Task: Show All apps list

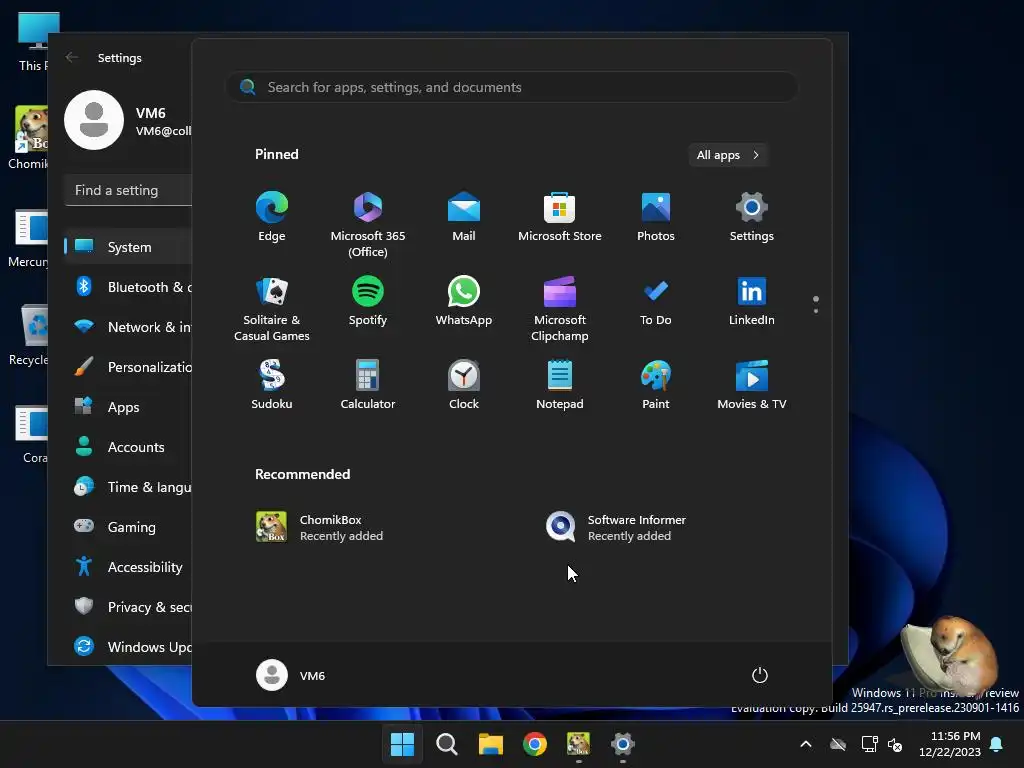Action: pos(728,155)
